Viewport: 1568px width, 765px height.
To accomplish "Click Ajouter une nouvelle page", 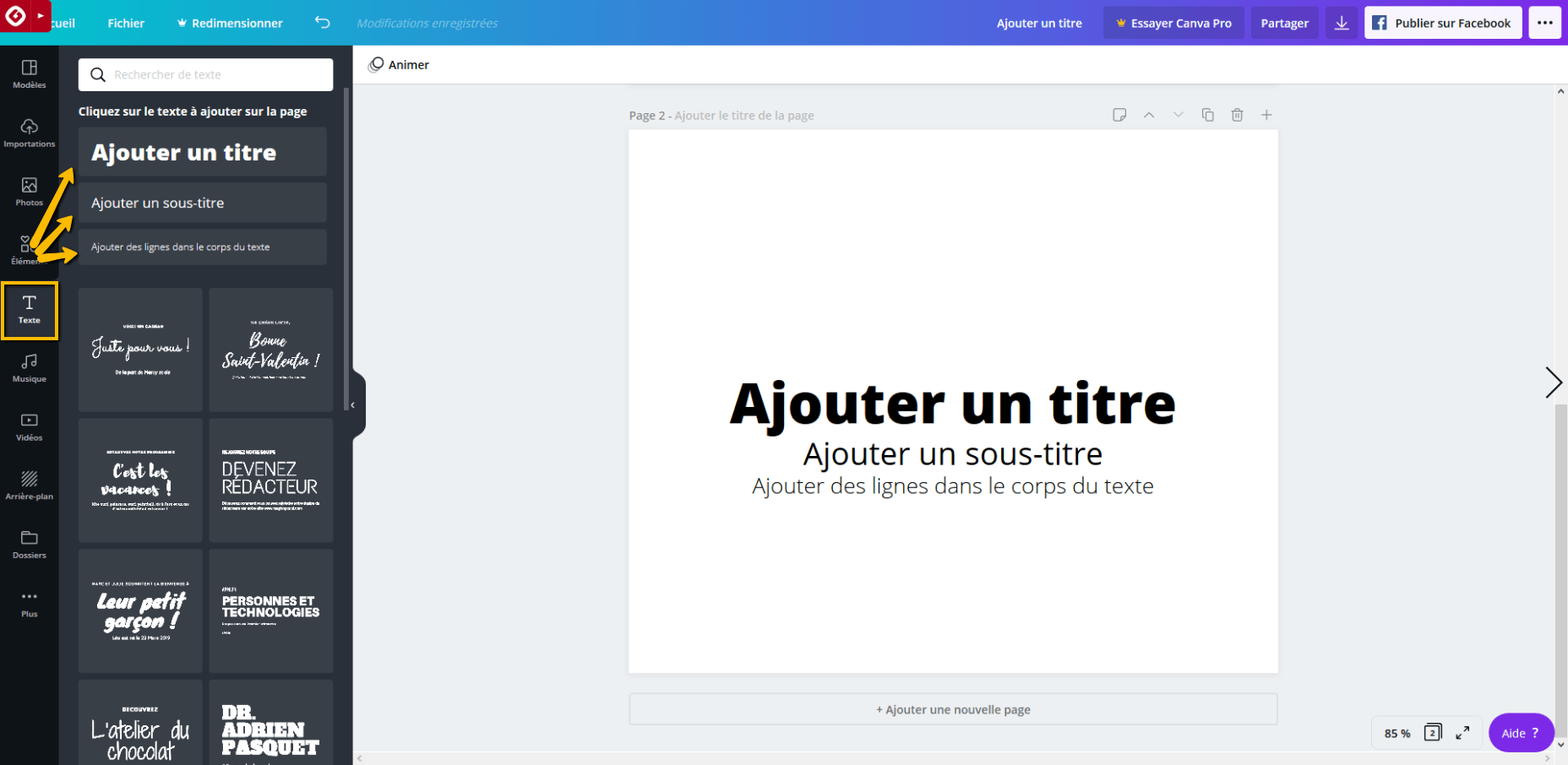I will (953, 709).
